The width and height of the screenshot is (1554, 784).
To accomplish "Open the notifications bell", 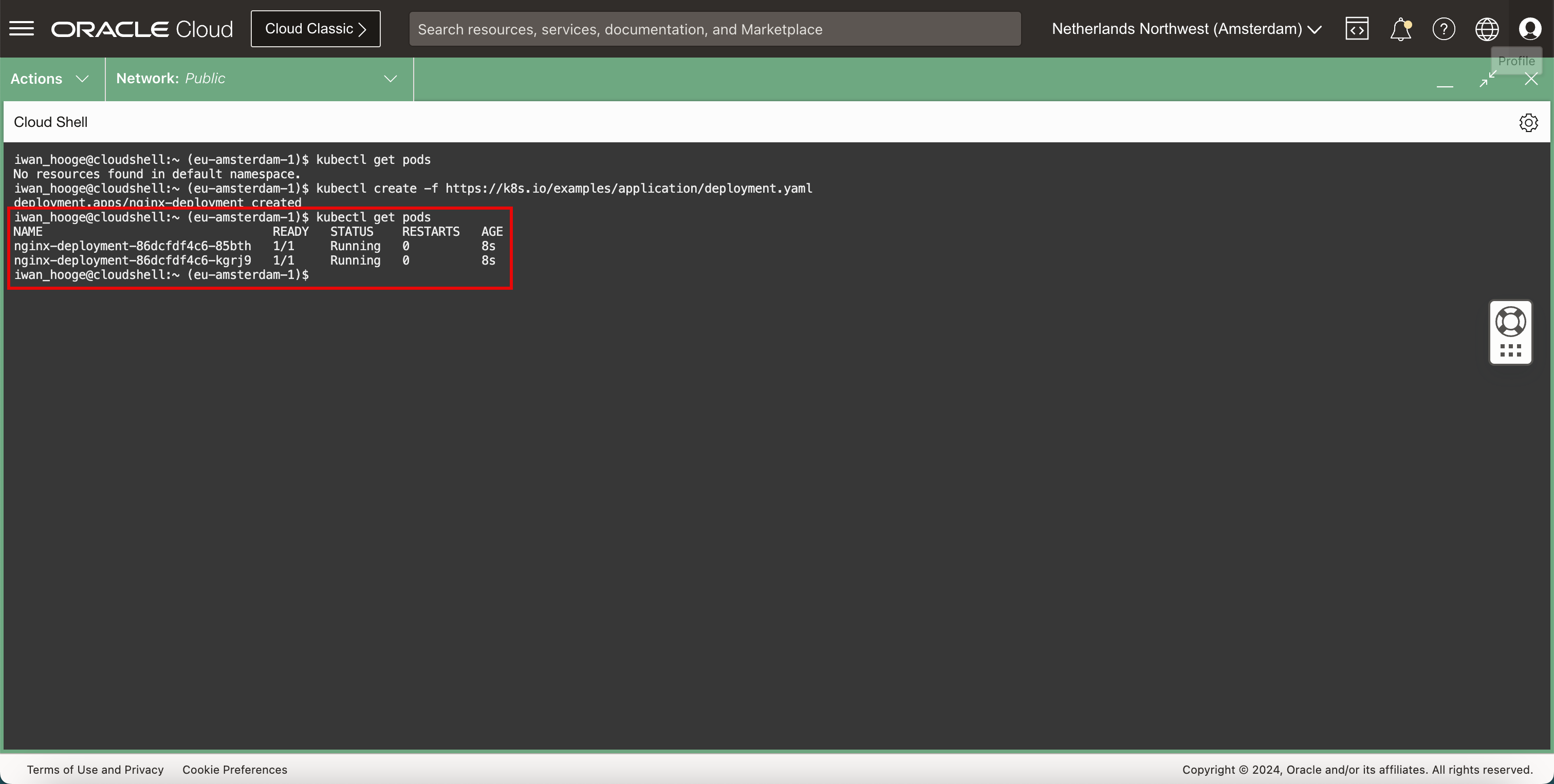I will (1400, 28).
